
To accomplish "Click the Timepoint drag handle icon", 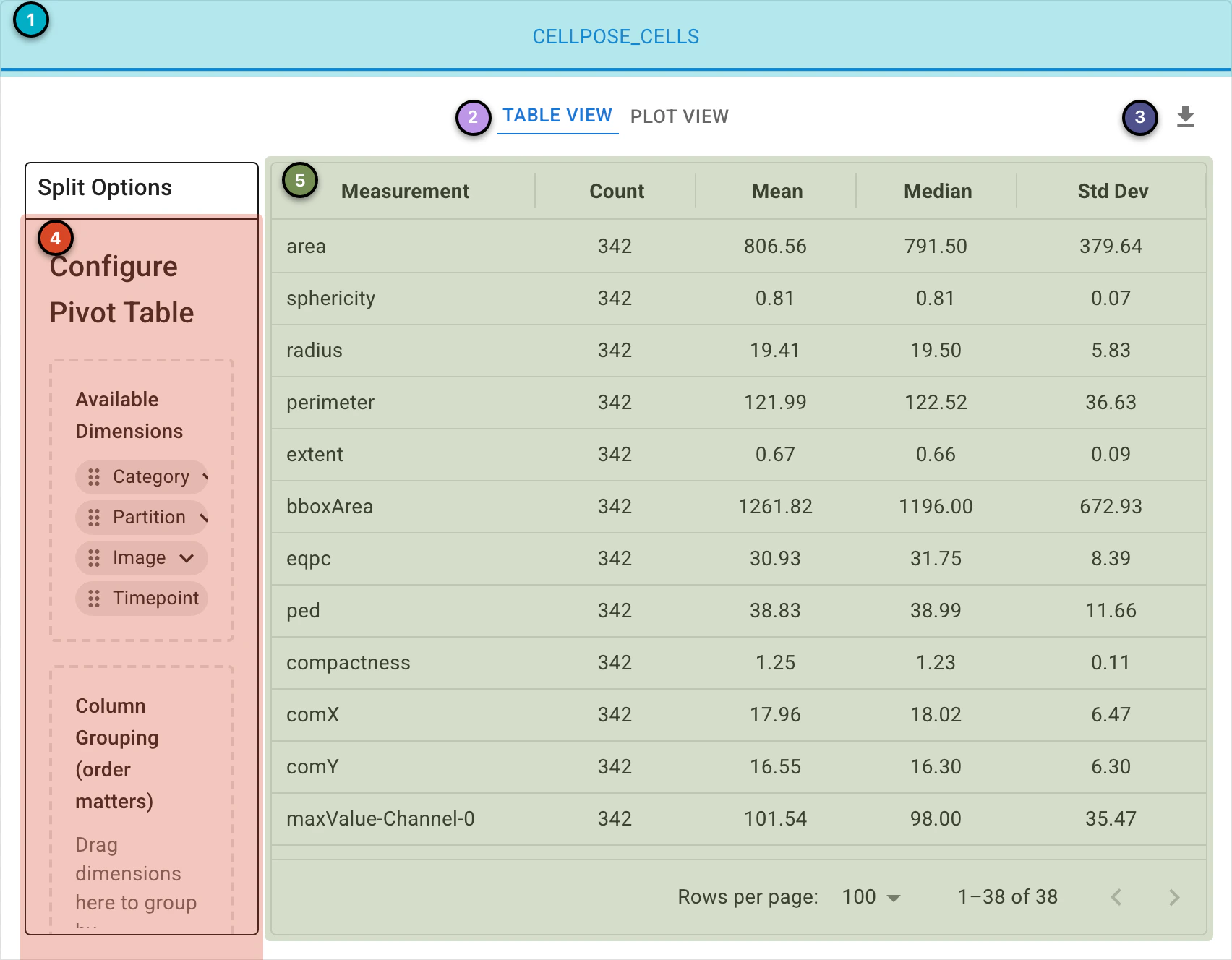I will click(94, 599).
